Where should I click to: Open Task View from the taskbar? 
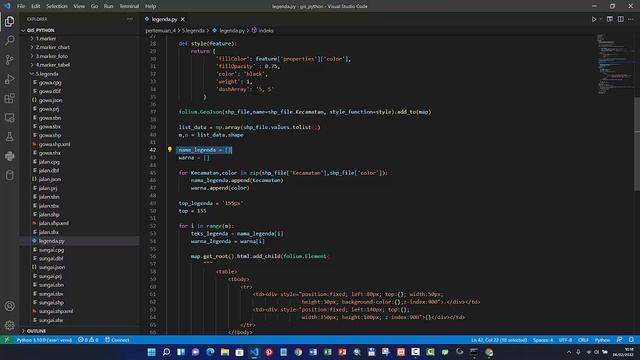pos(181,352)
